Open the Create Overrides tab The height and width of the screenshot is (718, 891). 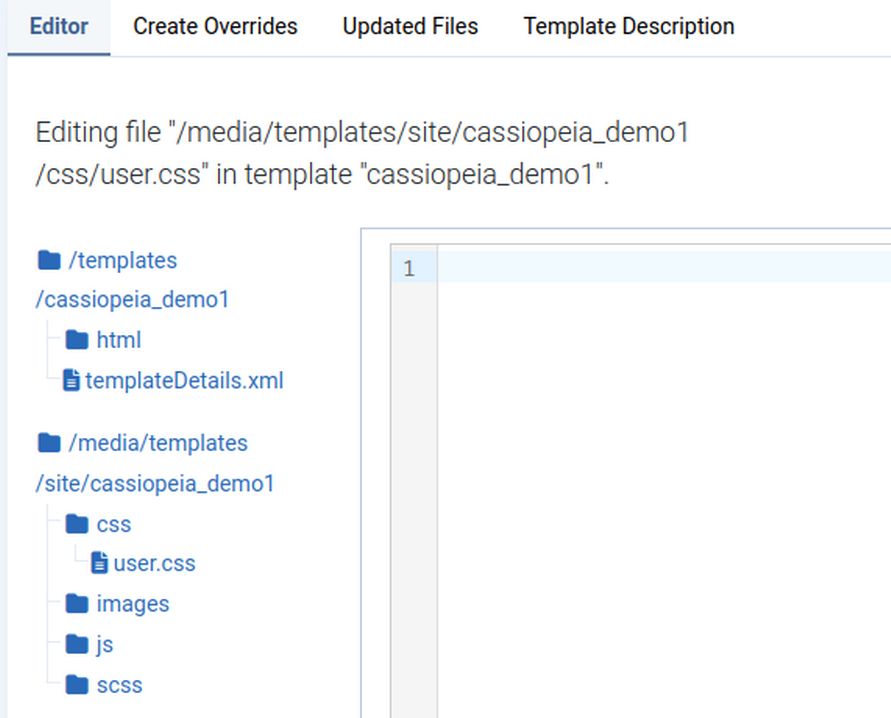pyautogui.click(x=215, y=26)
